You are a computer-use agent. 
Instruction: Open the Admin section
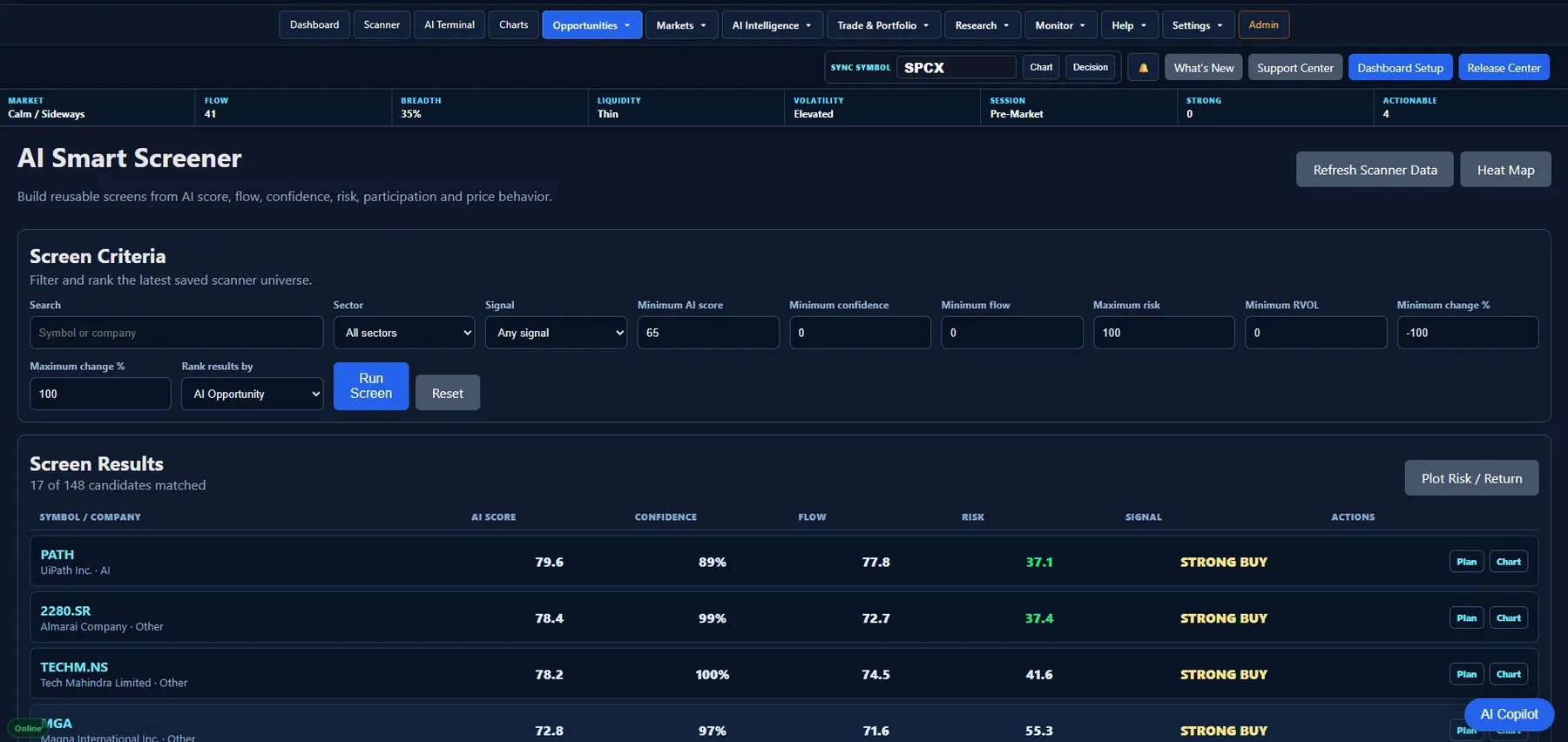click(1263, 24)
